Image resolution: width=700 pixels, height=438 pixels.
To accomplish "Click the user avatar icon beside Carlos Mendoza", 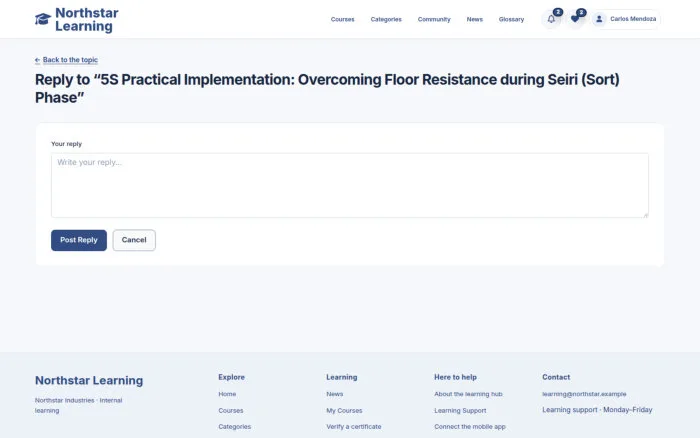I will click(599, 19).
